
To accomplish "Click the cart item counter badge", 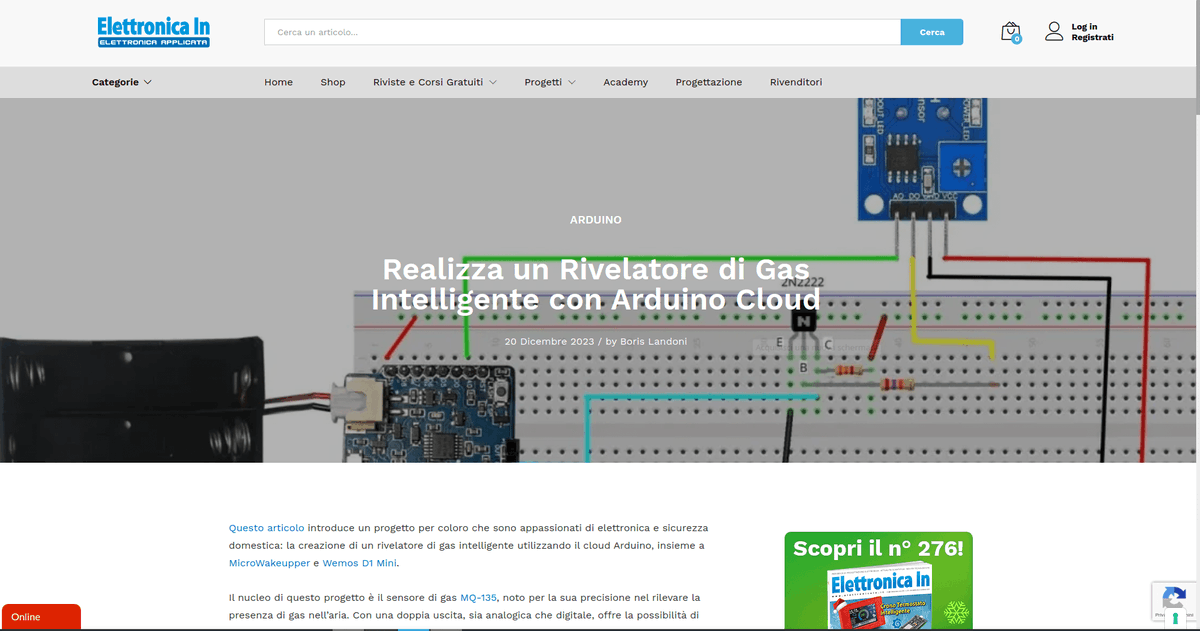I will click(1017, 39).
